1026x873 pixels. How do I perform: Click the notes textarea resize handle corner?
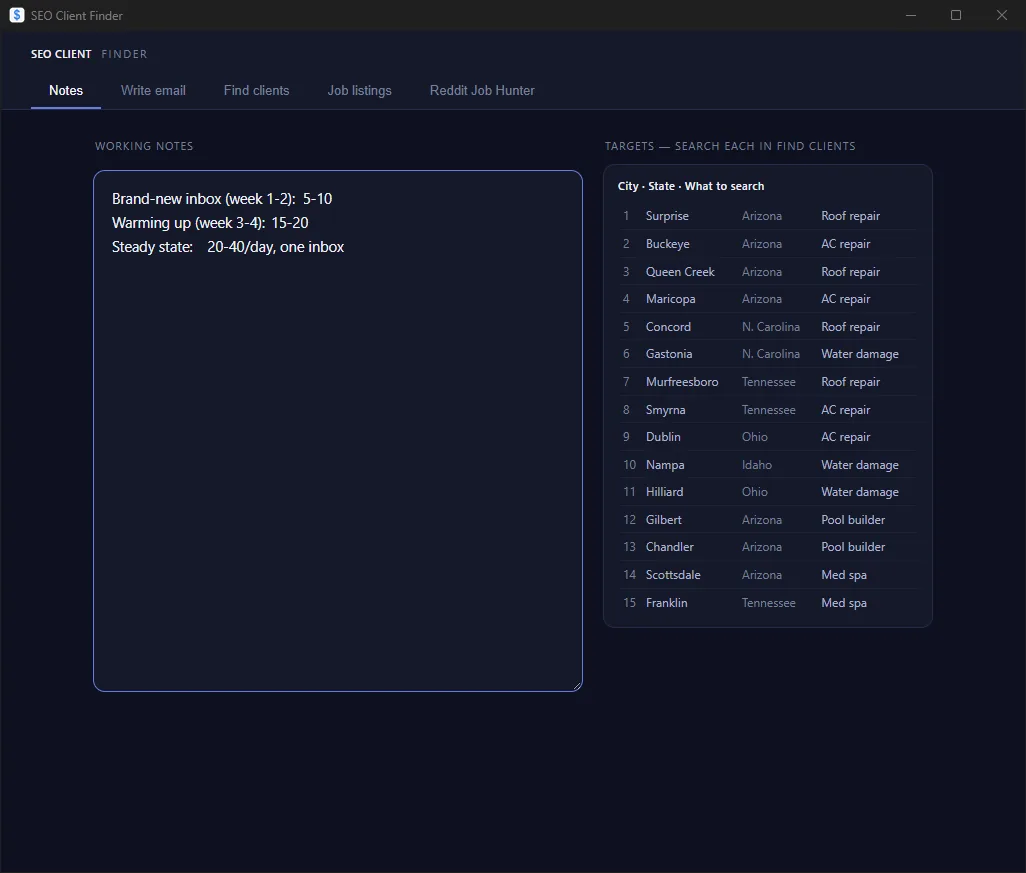(x=576, y=685)
